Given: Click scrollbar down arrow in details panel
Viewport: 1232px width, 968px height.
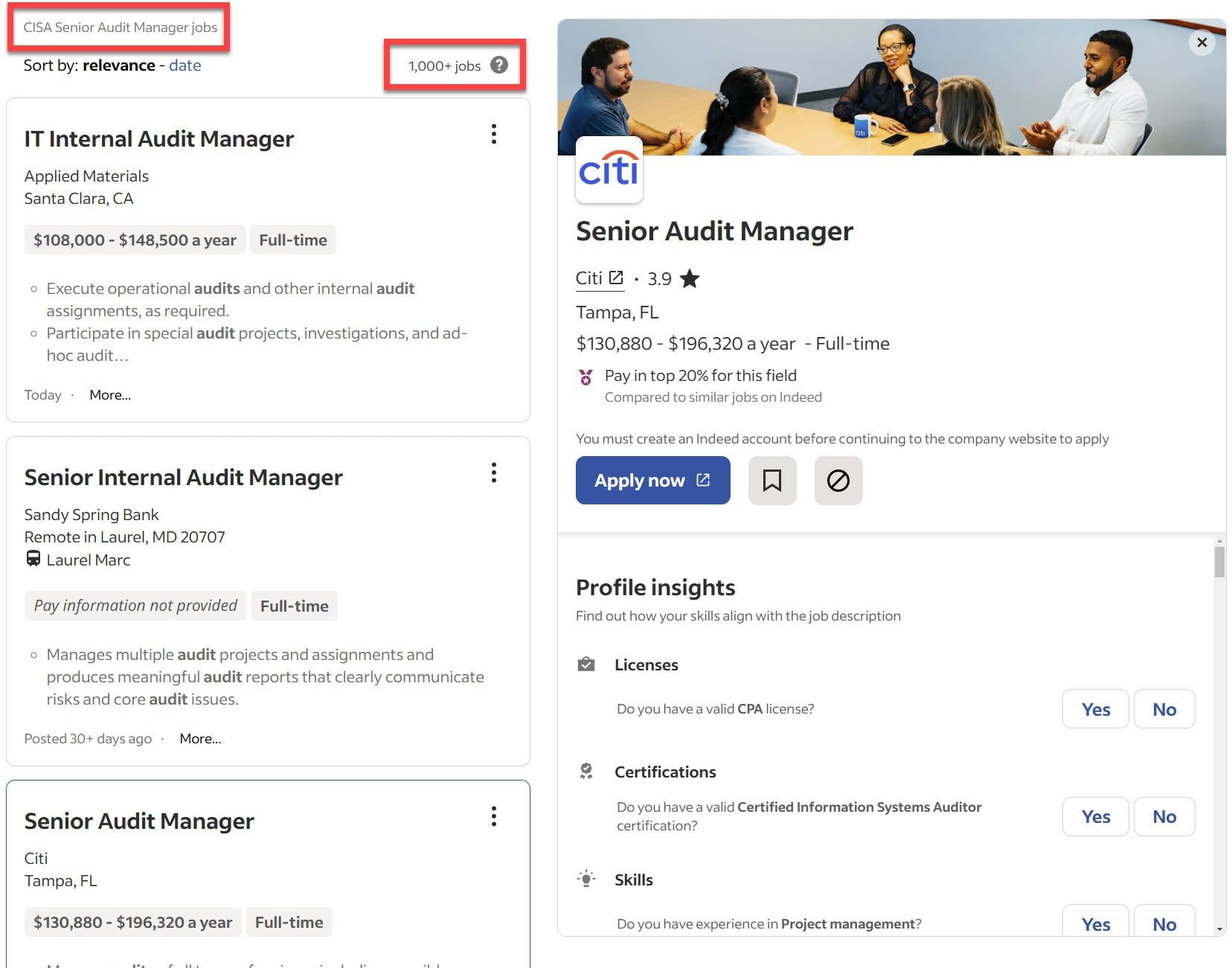Looking at the screenshot, I should 1219,929.
